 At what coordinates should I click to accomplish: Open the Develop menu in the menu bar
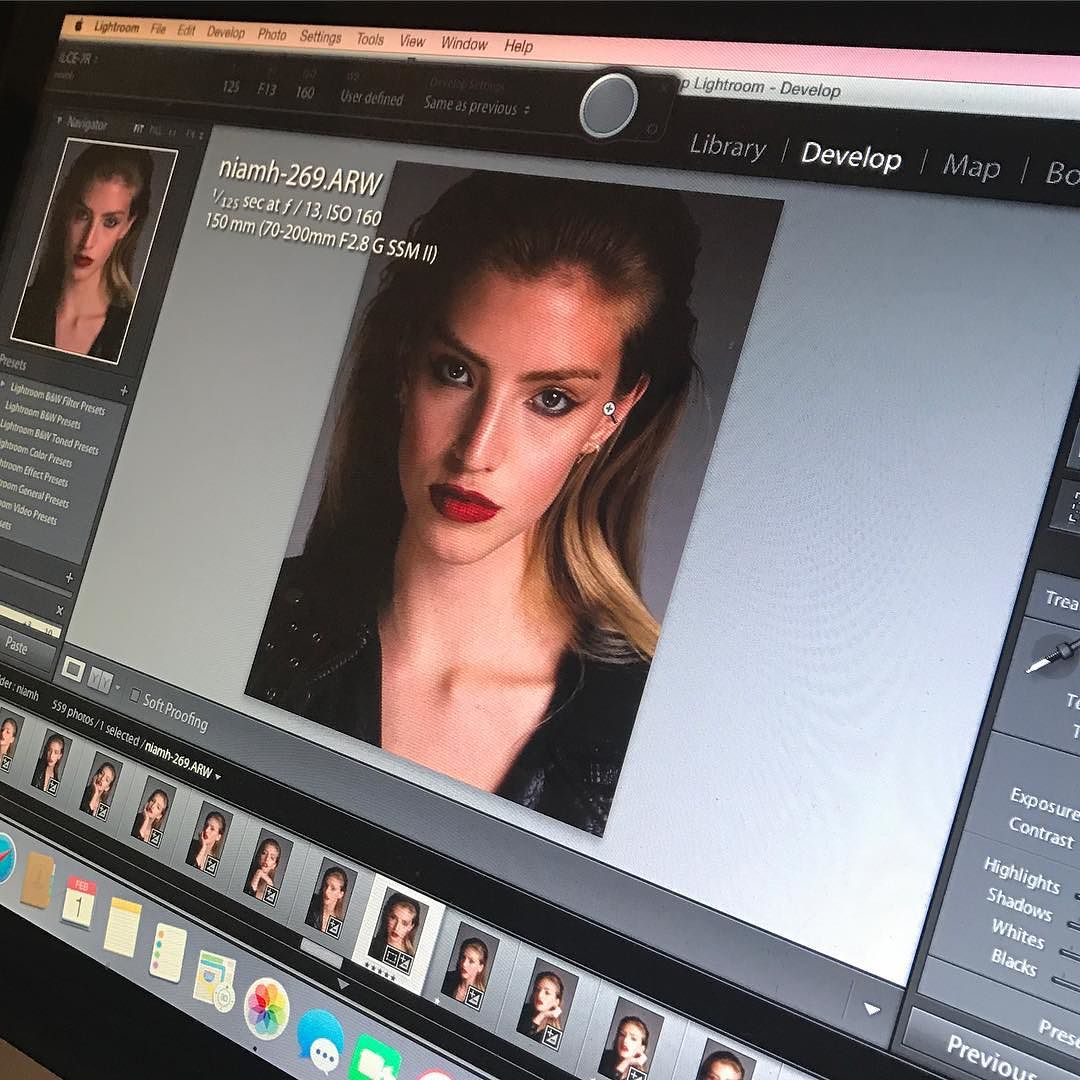click(226, 32)
